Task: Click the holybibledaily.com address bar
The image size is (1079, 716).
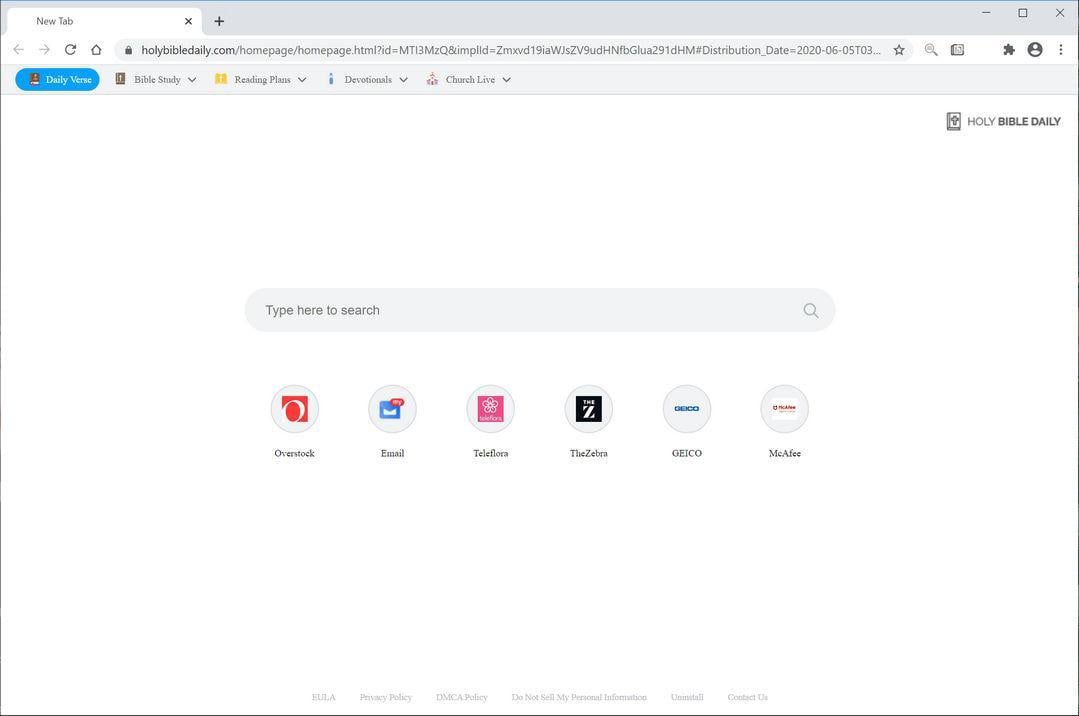Action: [511, 50]
